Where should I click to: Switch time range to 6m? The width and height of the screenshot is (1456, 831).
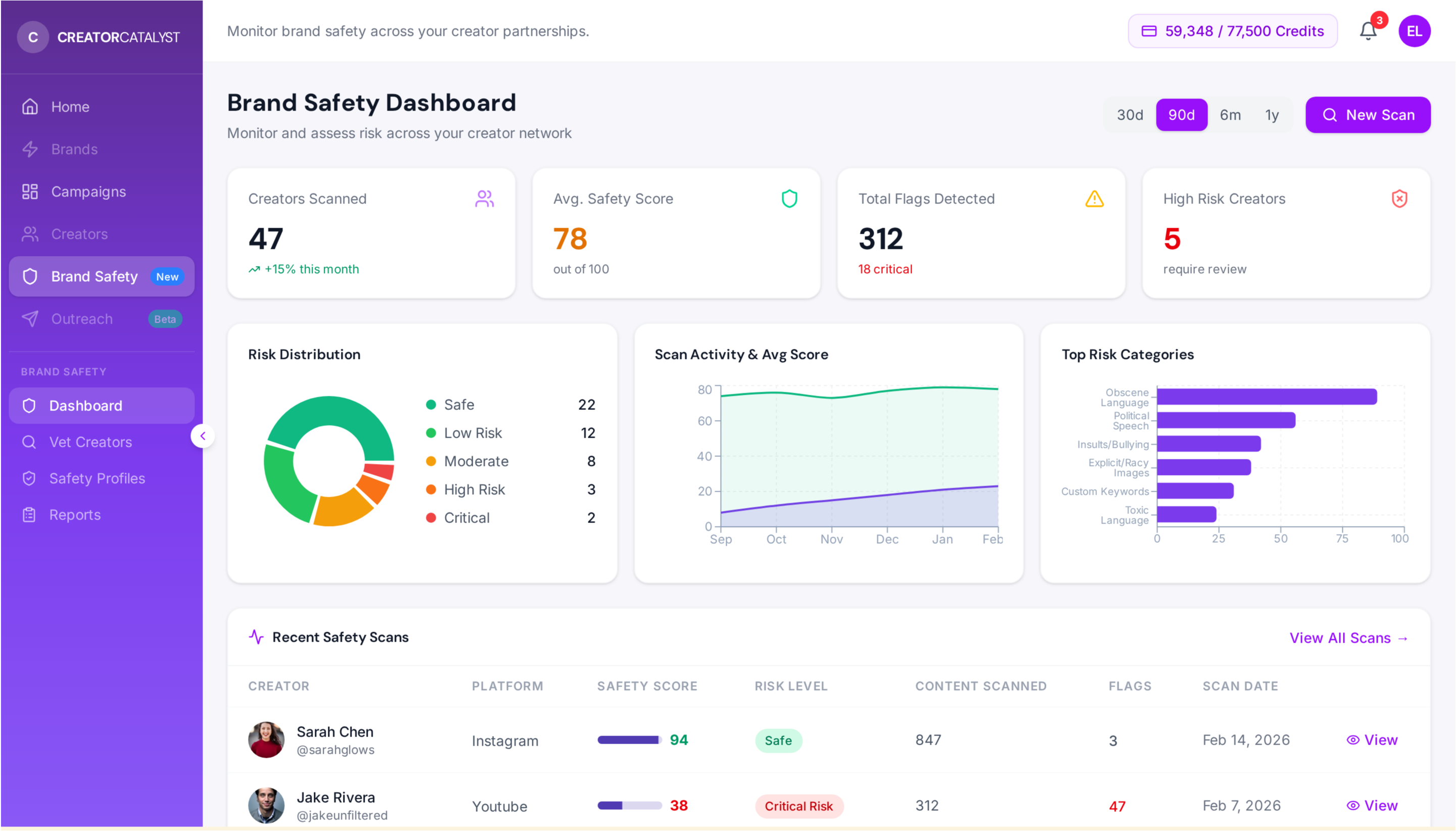1230,115
